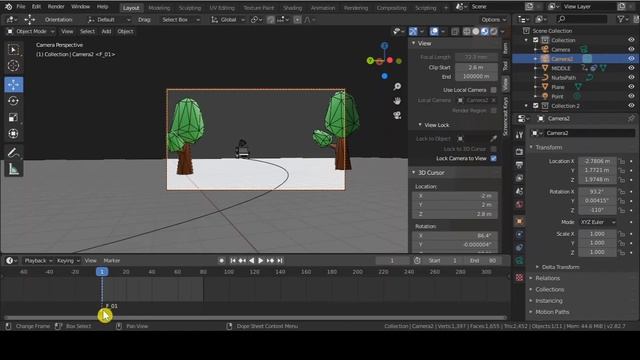Screen dimensions: 640x360
Task: Play the animation forward
Action: [260, 260]
